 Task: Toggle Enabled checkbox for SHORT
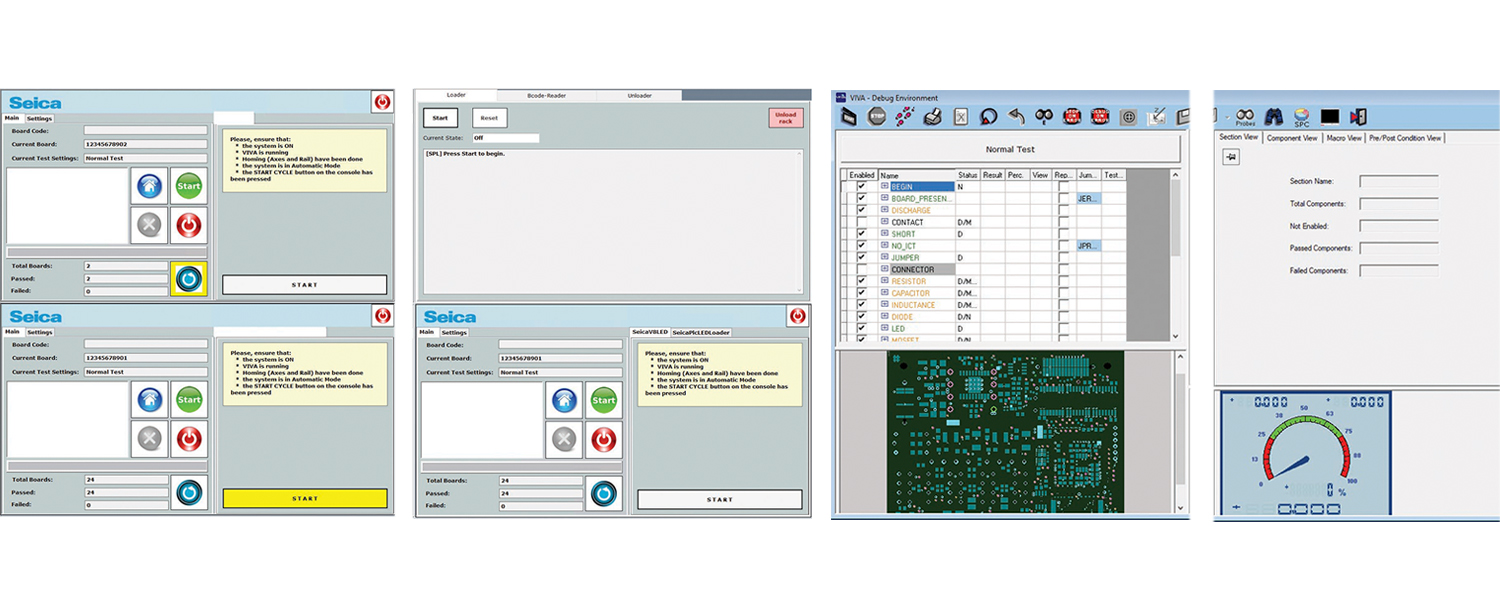pos(861,234)
